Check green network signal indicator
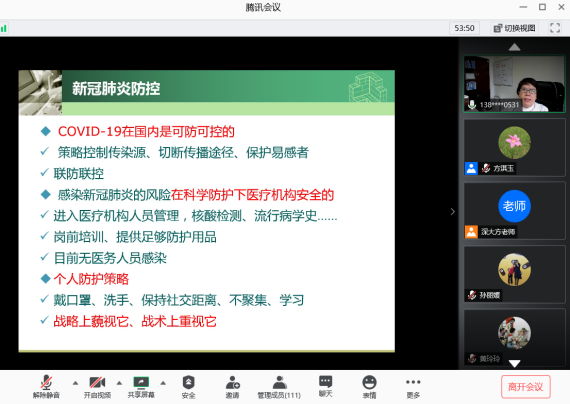The height and width of the screenshot is (404, 570). (x=4, y=28)
